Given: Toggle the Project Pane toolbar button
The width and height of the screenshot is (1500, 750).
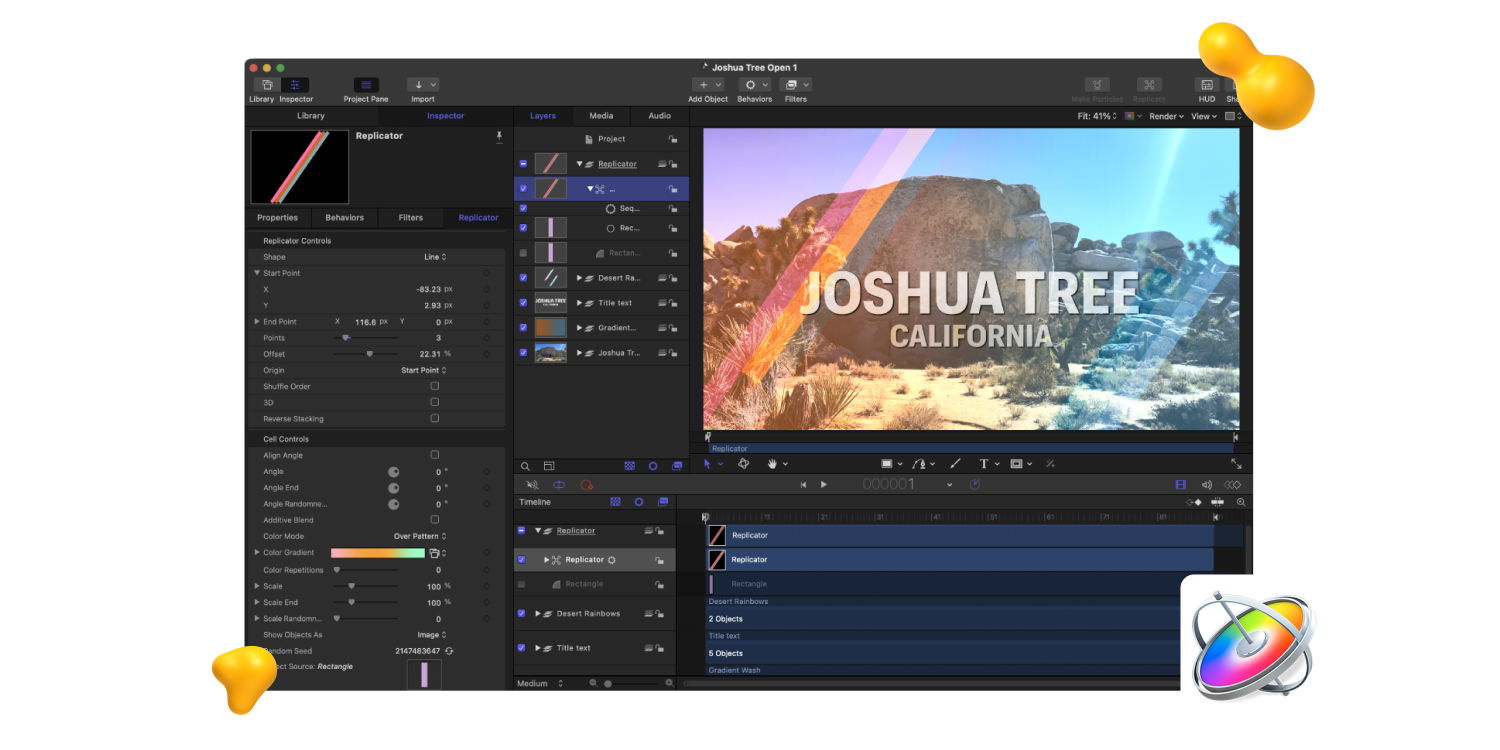Looking at the screenshot, I should pos(366,85).
